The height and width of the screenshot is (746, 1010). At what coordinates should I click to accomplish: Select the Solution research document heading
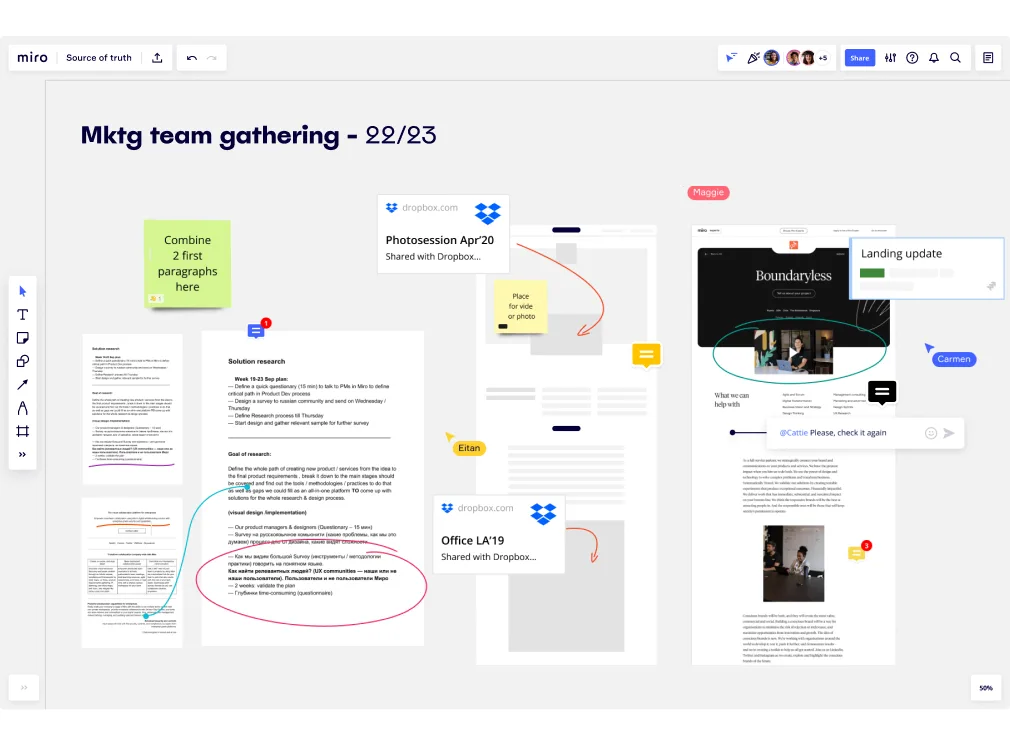click(x=256, y=361)
